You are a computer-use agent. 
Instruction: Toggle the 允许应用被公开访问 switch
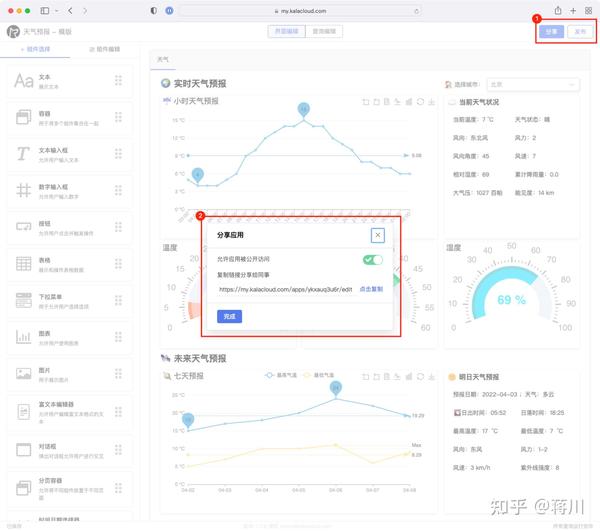(x=373, y=260)
